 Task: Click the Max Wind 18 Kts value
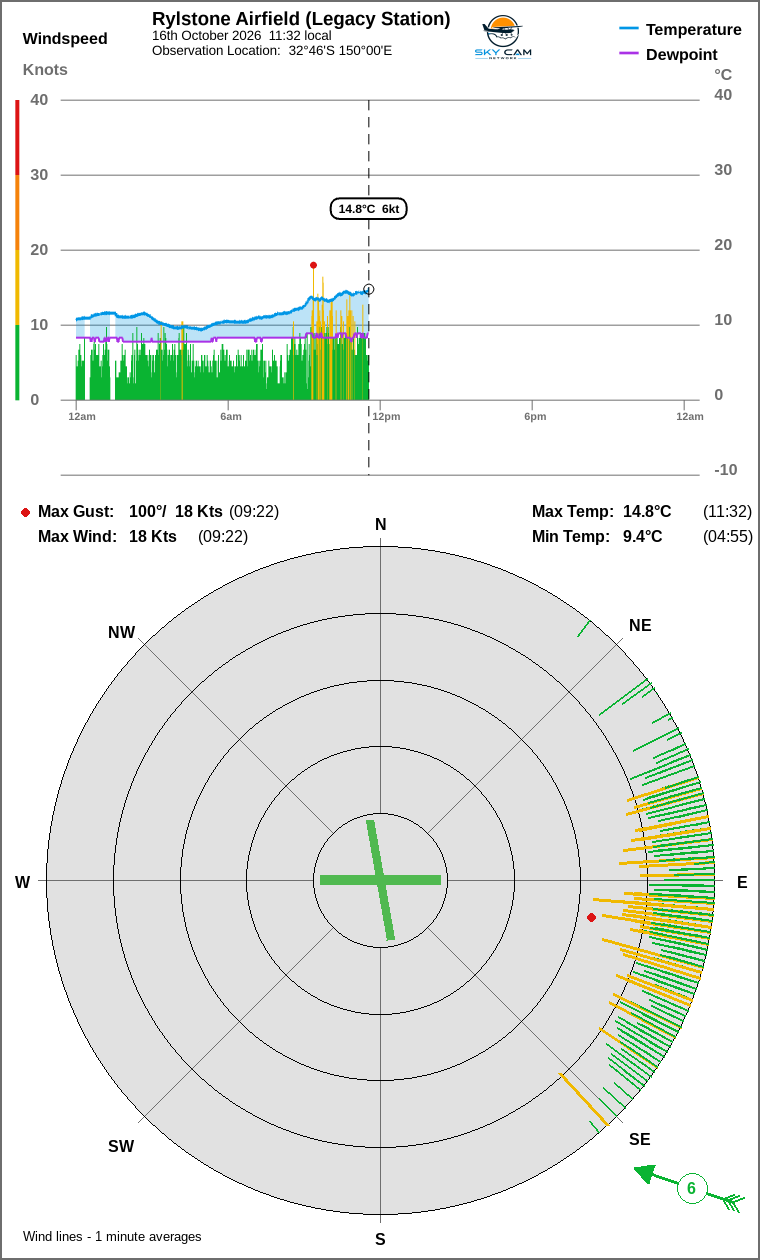153,537
